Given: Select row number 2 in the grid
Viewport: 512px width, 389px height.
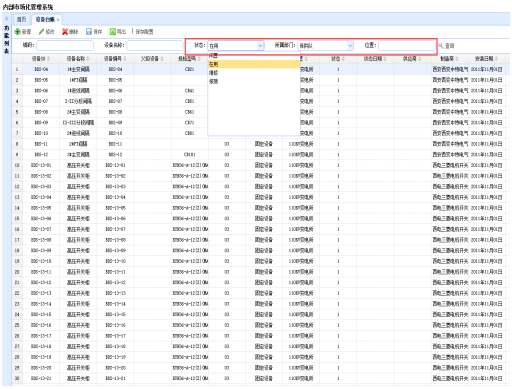Looking at the screenshot, I should point(17,80).
